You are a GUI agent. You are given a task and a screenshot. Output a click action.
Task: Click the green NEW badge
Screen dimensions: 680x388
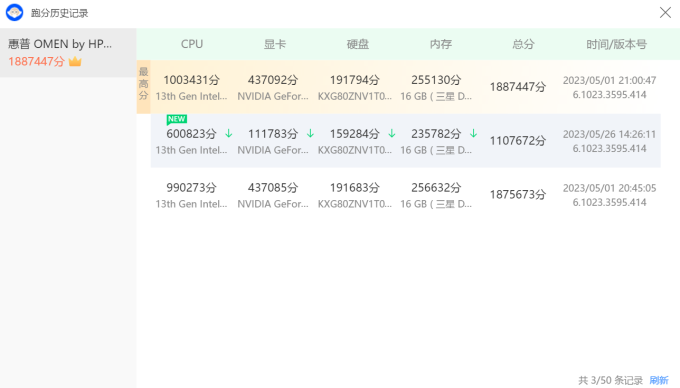click(177, 119)
